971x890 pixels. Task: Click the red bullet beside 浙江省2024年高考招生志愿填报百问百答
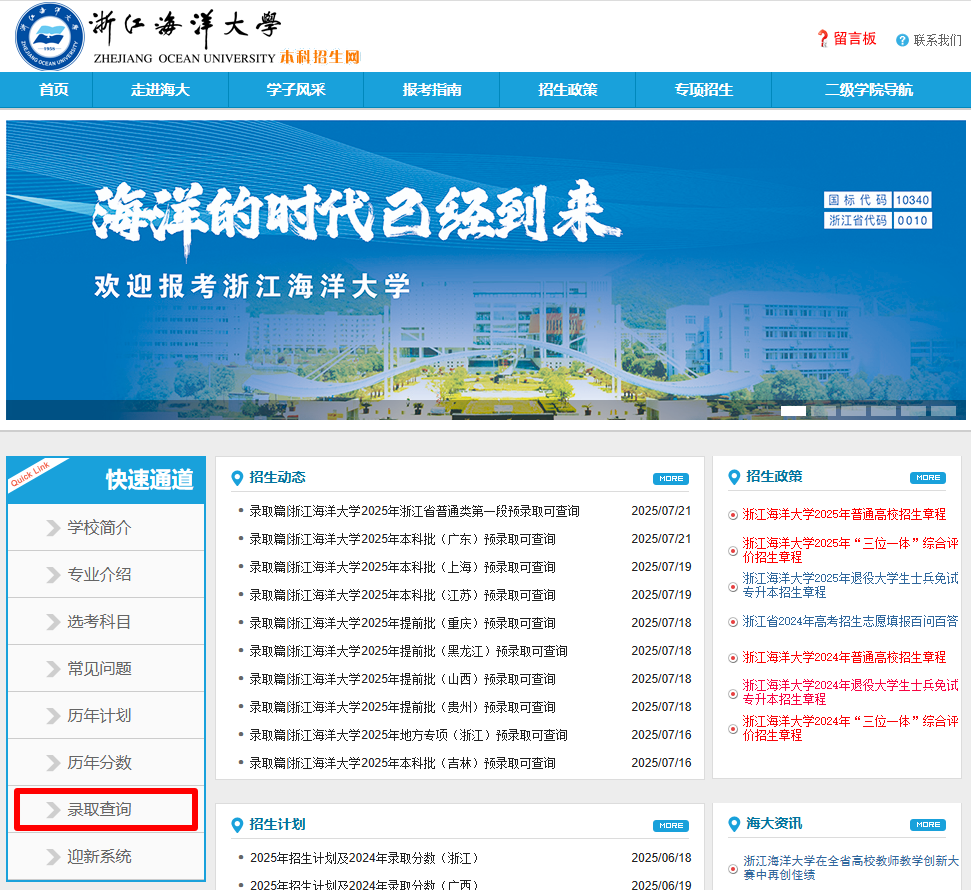(733, 622)
